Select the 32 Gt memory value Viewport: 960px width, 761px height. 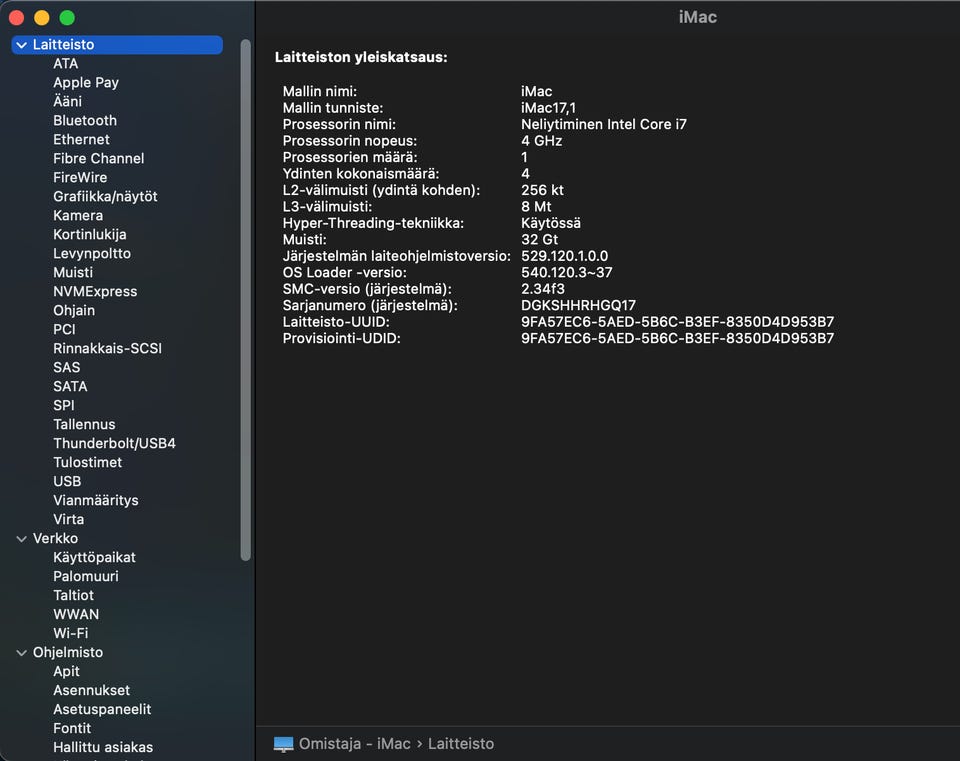539,239
